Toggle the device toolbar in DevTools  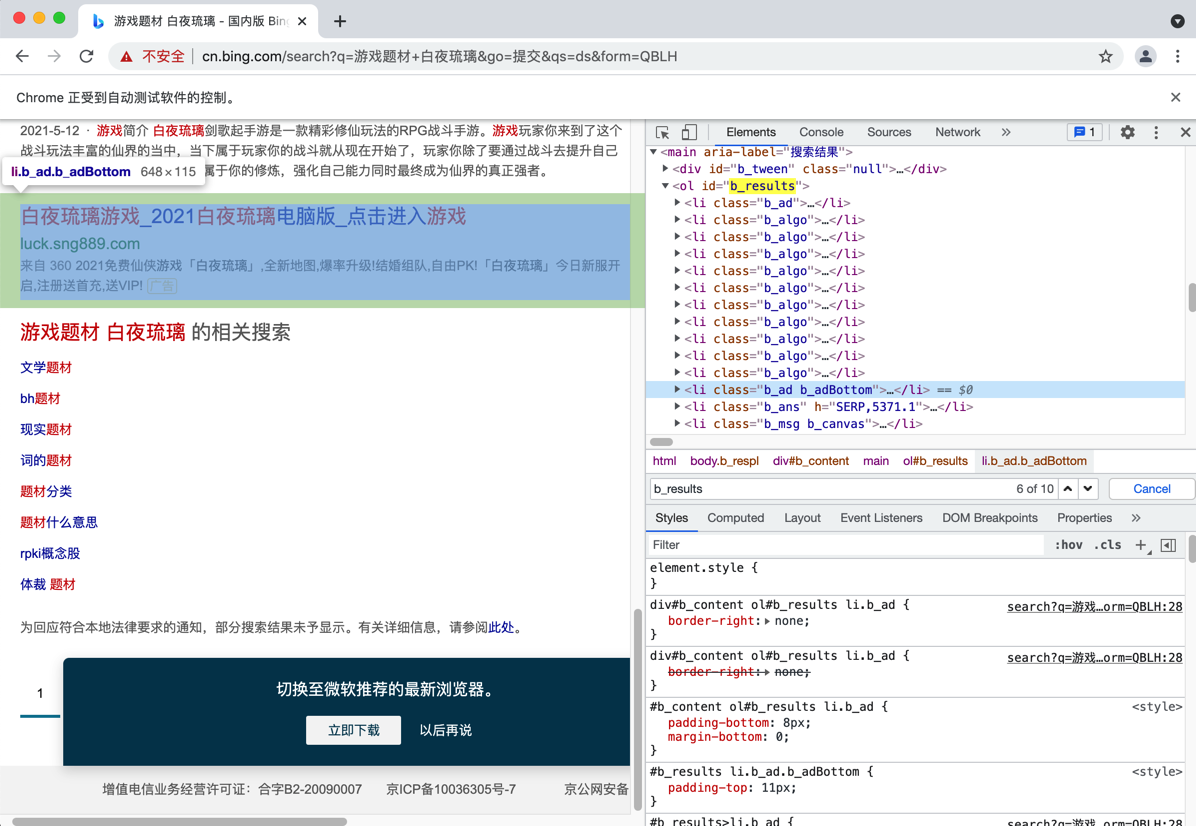pos(689,132)
